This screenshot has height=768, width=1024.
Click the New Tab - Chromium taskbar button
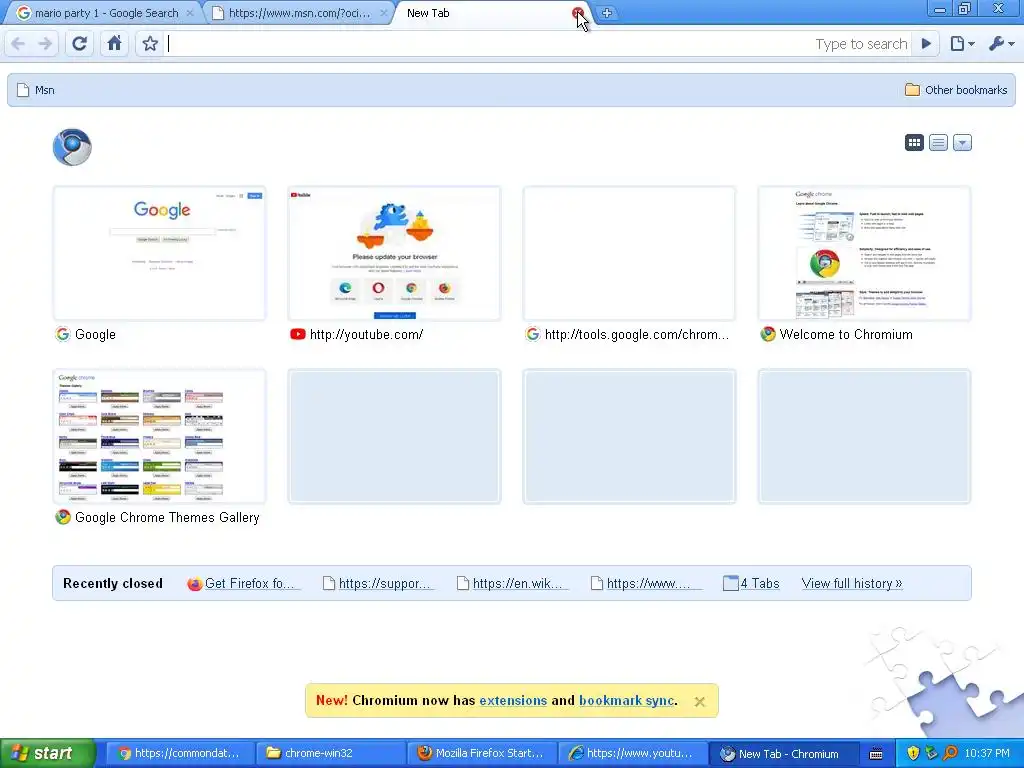[782, 753]
